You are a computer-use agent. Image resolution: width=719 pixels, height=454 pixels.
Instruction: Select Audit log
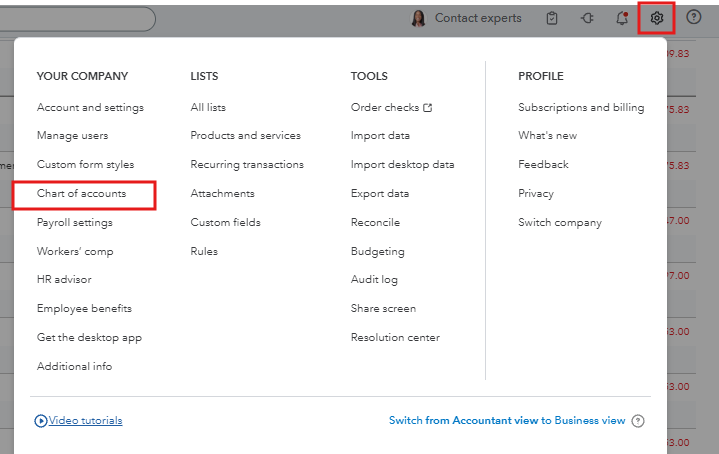[x=374, y=280]
